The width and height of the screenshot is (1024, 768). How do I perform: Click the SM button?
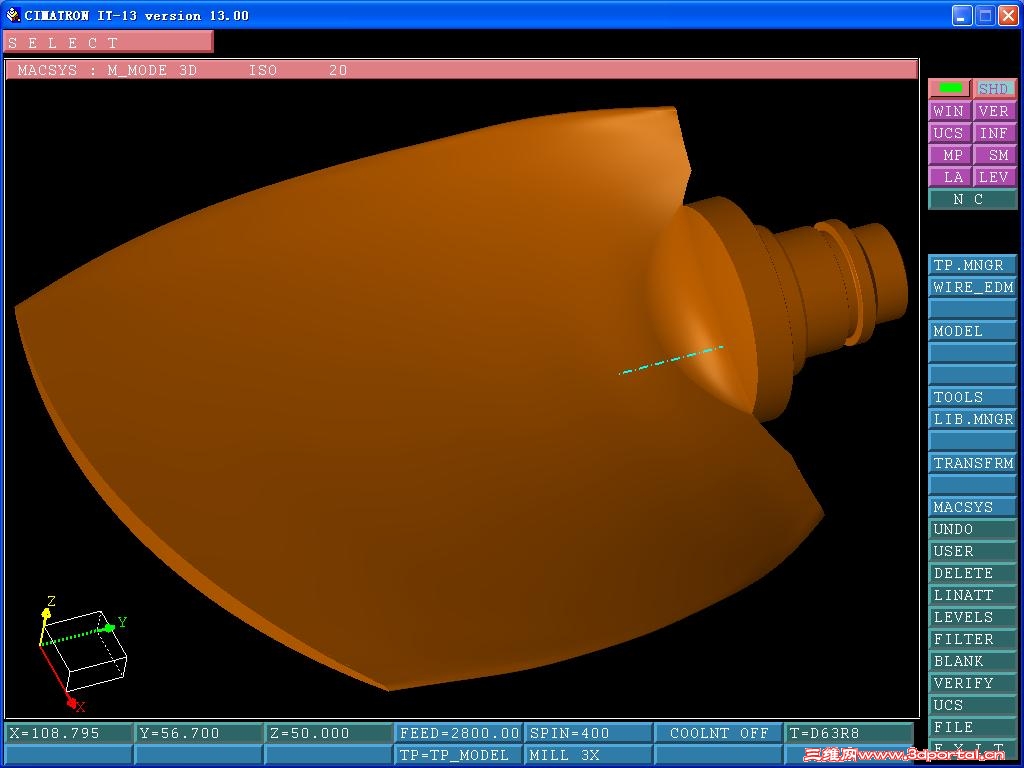994,155
